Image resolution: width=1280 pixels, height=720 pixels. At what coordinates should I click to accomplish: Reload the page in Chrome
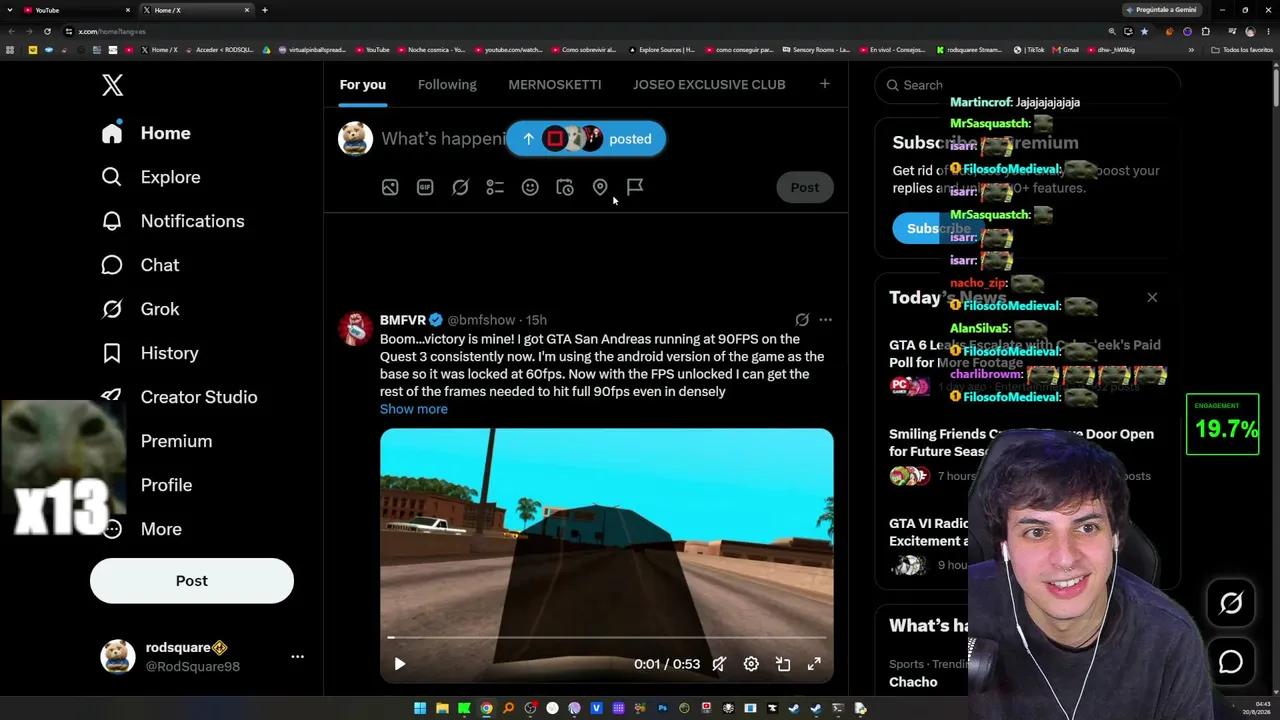(47, 31)
